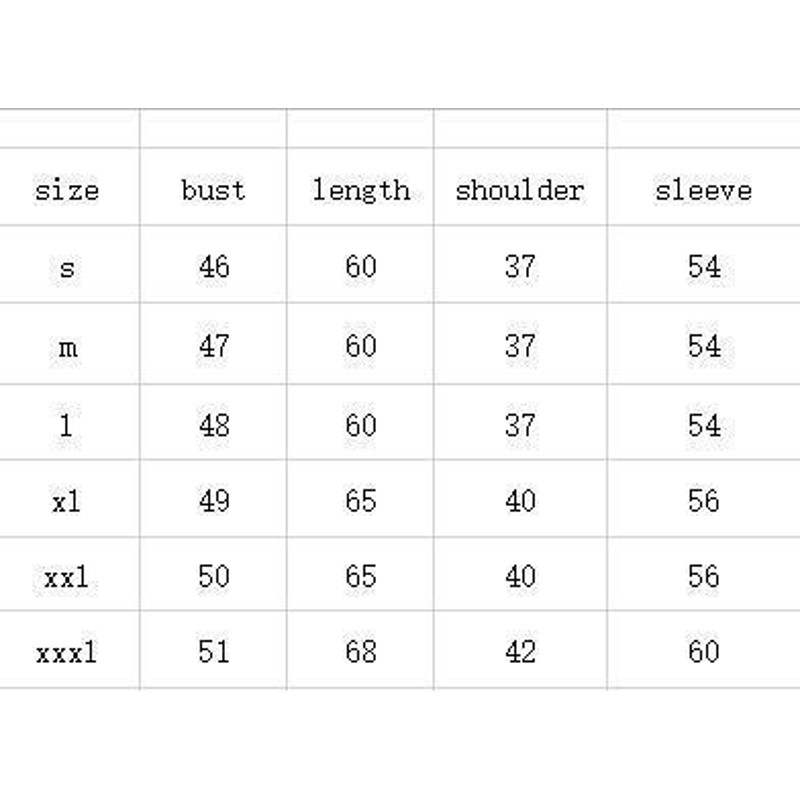Click the length cell in the s row

(x=360, y=267)
